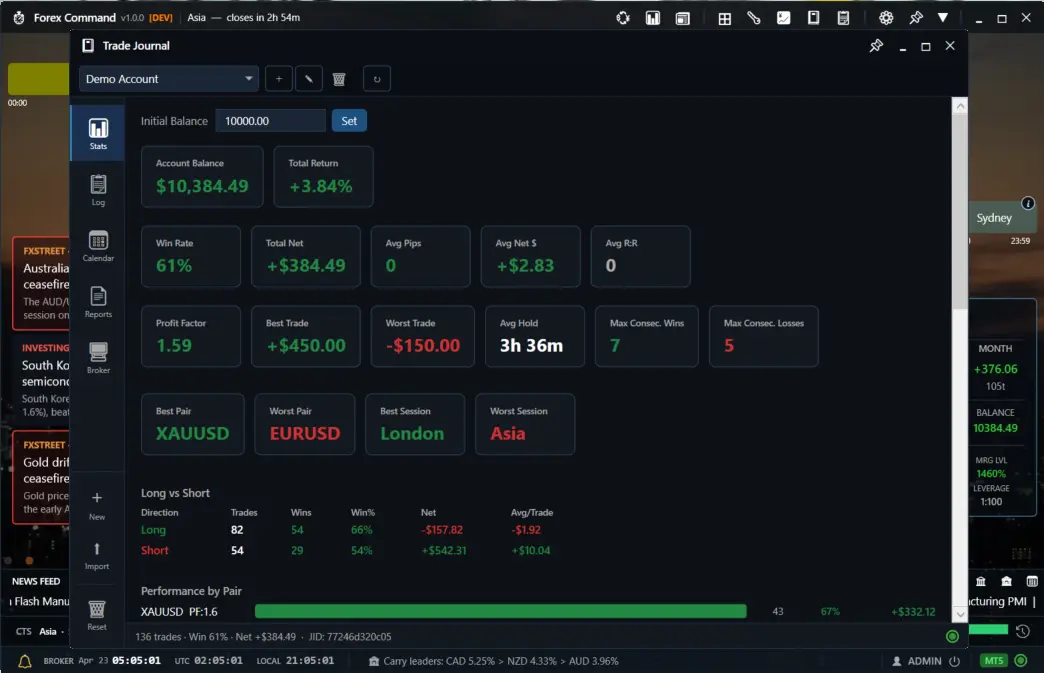This screenshot has width=1044, height=673.
Task: Click the journal vertical scrollbar thumb
Action: pyautogui.click(x=960, y=211)
